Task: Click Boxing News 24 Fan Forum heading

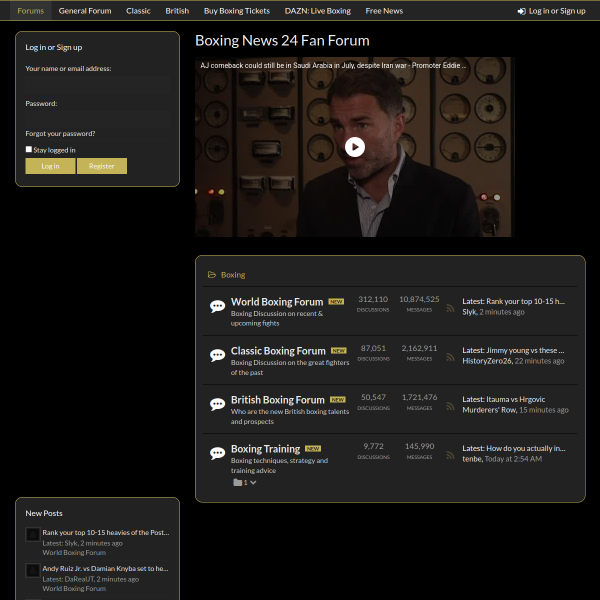Action: click(282, 41)
